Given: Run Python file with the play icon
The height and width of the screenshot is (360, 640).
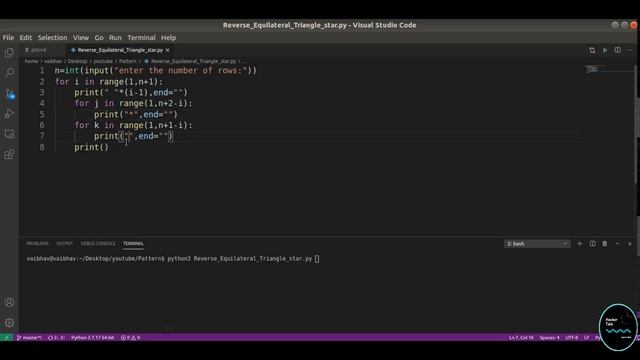Looking at the screenshot, I should tap(605, 50).
